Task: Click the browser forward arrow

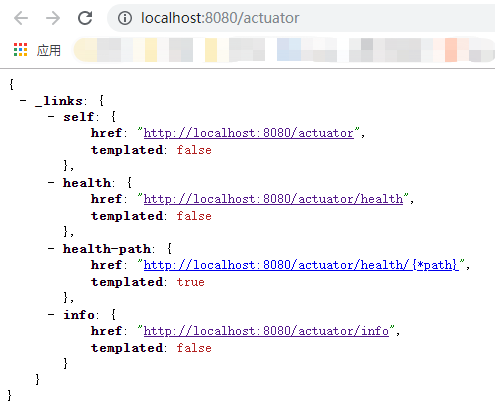Action: pyautogui.click(x=53, y=18)
